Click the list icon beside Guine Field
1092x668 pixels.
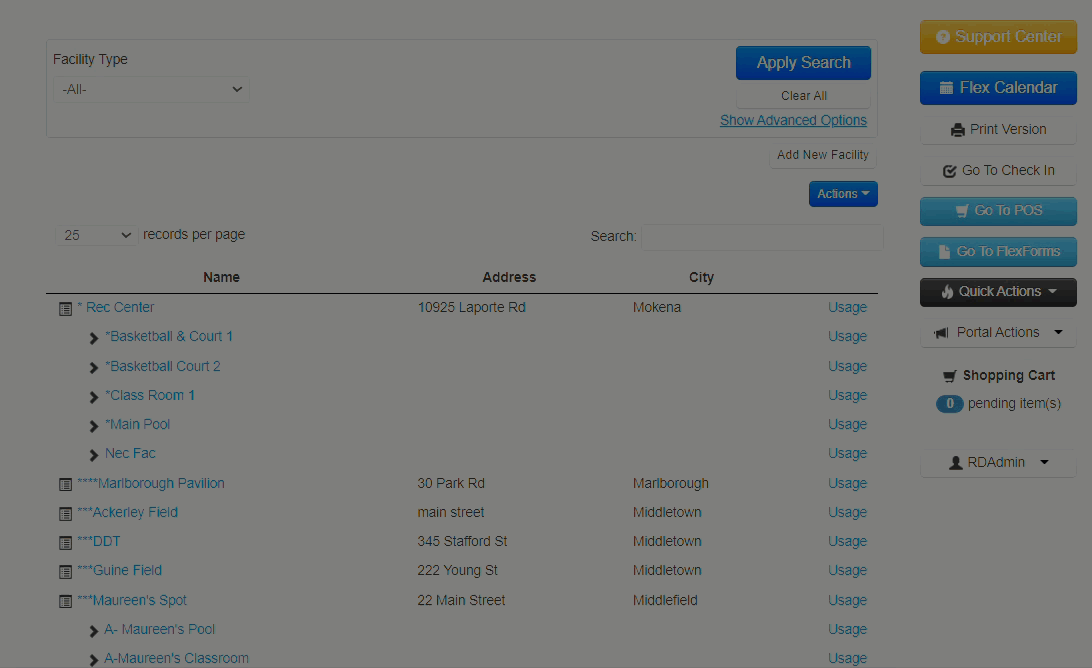(x=66, y=571)
